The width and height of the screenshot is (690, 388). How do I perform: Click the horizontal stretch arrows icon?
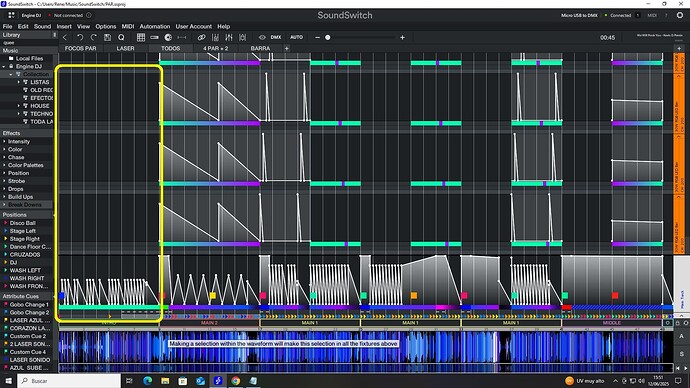pos(182,37)
